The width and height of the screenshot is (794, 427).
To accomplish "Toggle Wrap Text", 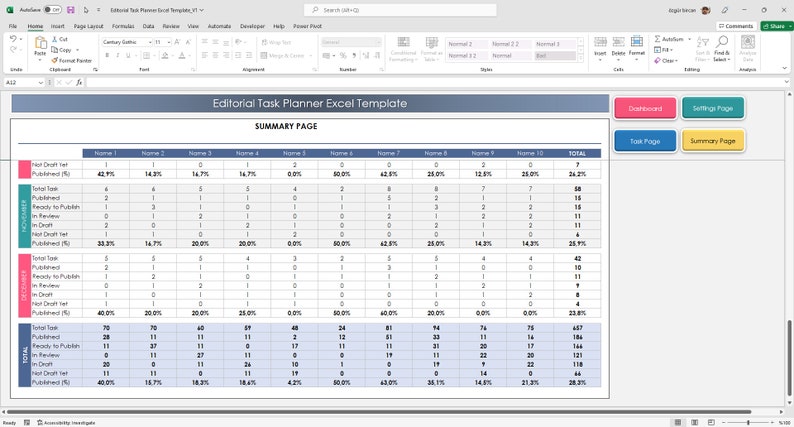I will (276, 43).
